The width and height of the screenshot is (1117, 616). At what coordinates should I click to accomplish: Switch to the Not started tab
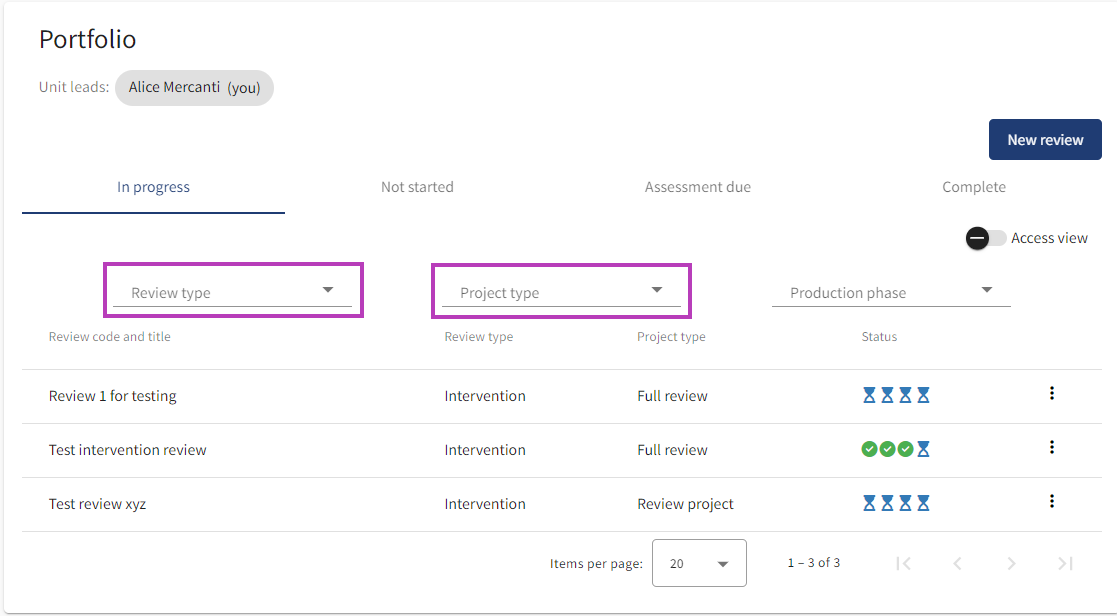(417, 187)
